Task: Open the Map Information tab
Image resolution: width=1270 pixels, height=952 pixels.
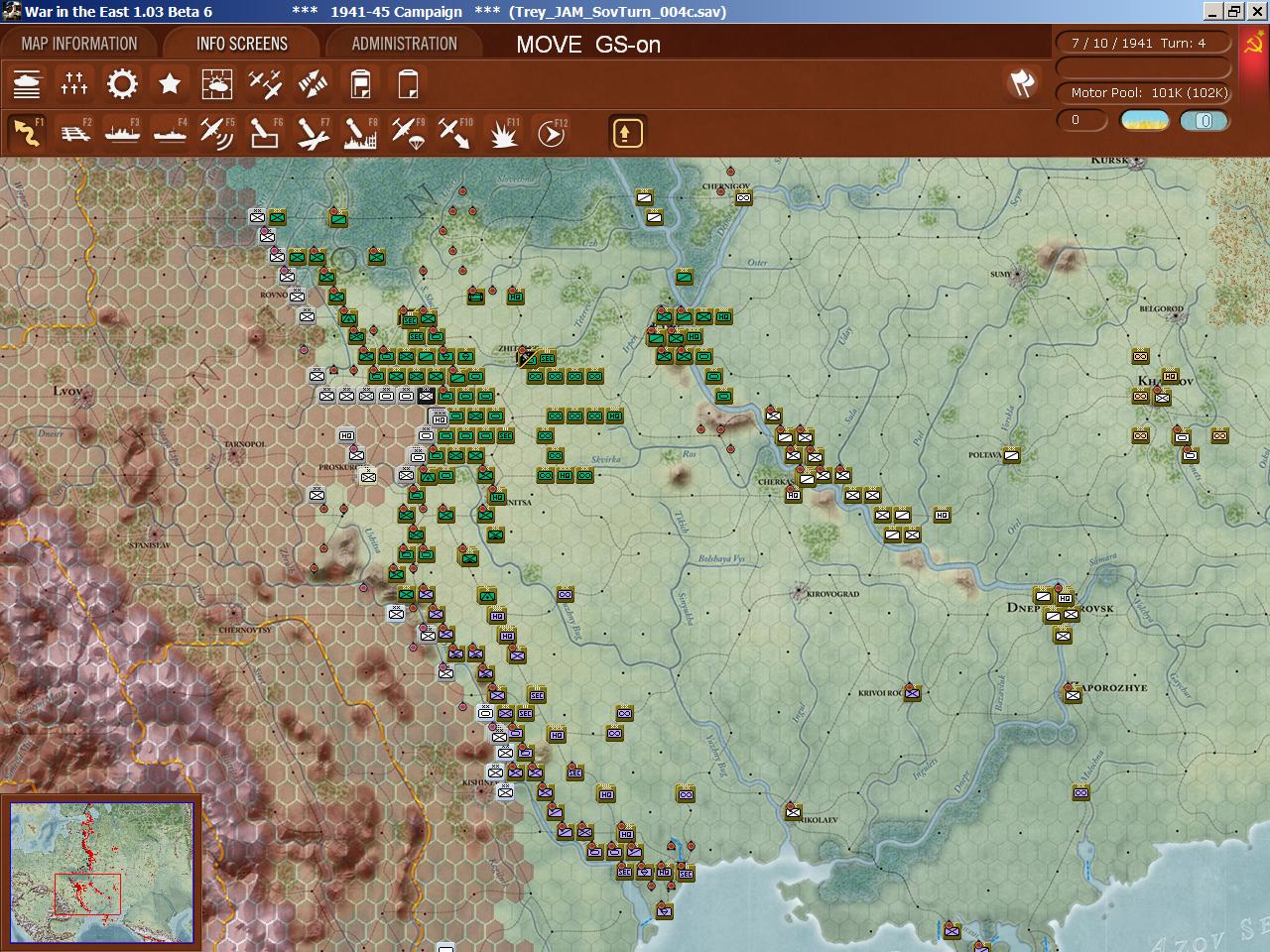Action: pyautogui.click(x=79, y=44)
